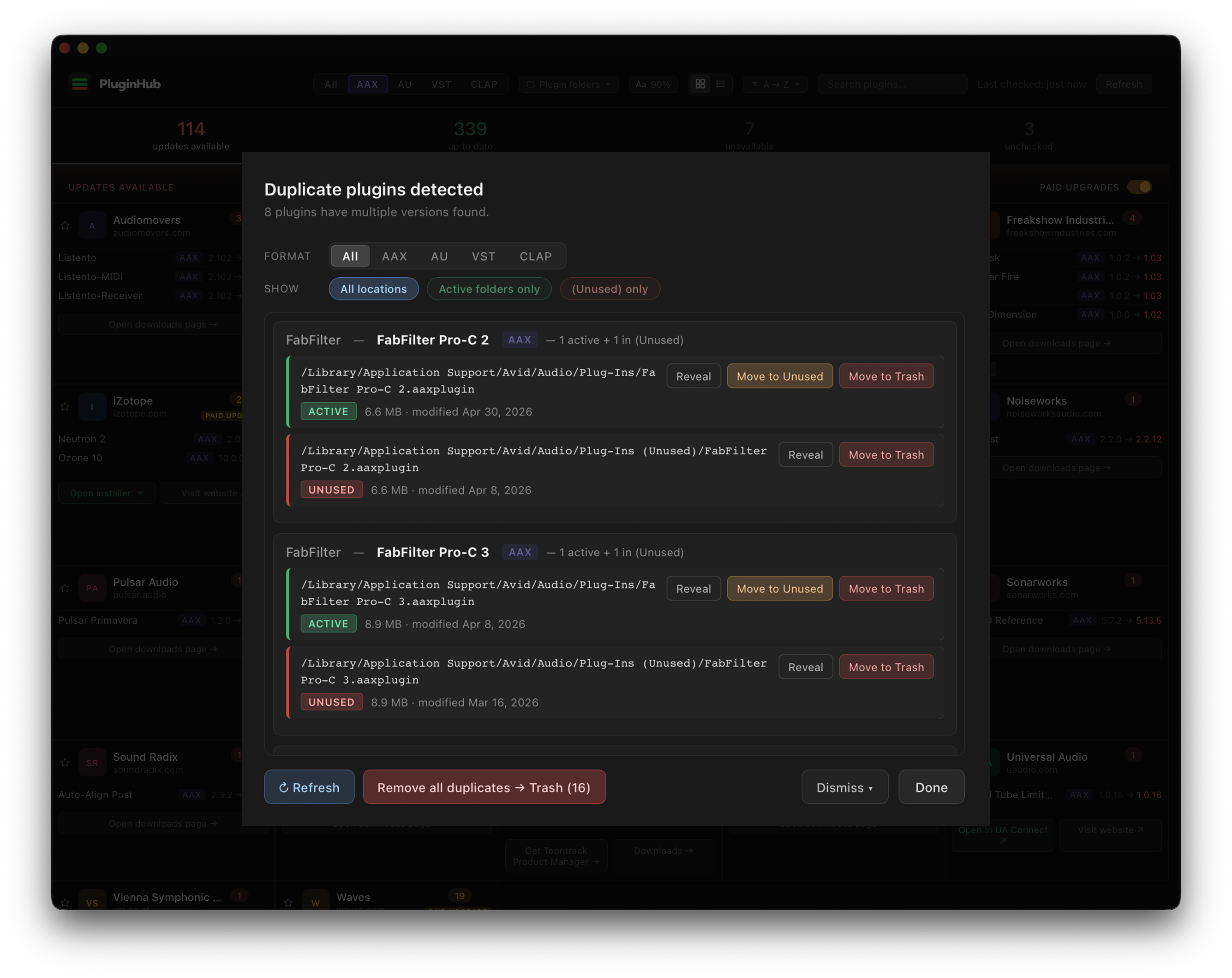Screen dimensions: 1232x978
Task: Move unused FabFilter Pro-C 3 to Trash
Action: pyautogui.click(x=886, y=667)
